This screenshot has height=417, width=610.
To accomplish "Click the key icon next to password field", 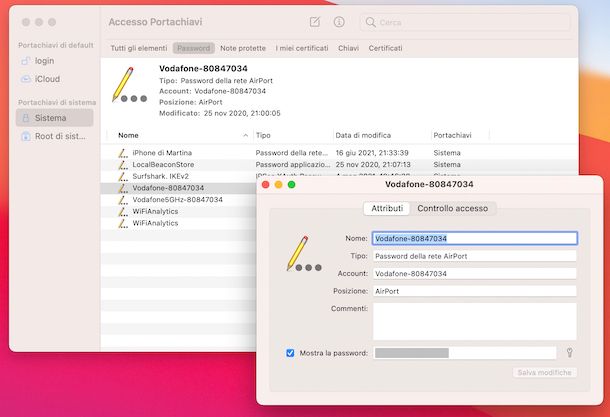I will 570,353.
